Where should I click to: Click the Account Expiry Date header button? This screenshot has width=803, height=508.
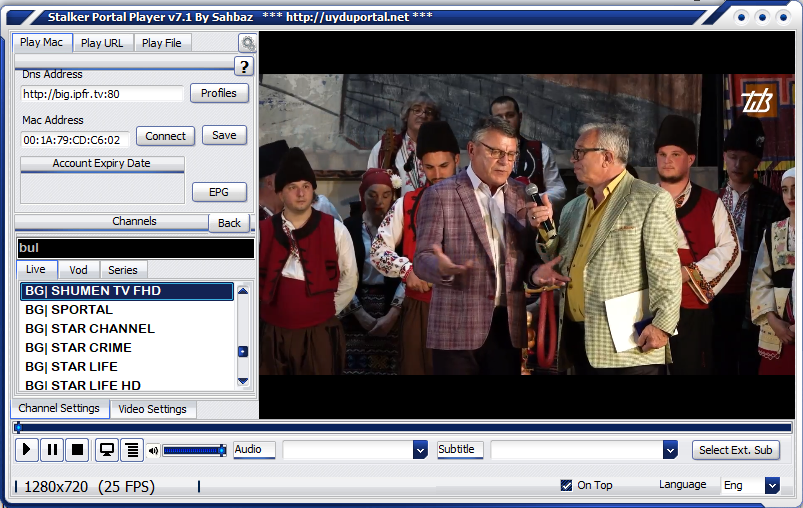(x=102, y=163)
